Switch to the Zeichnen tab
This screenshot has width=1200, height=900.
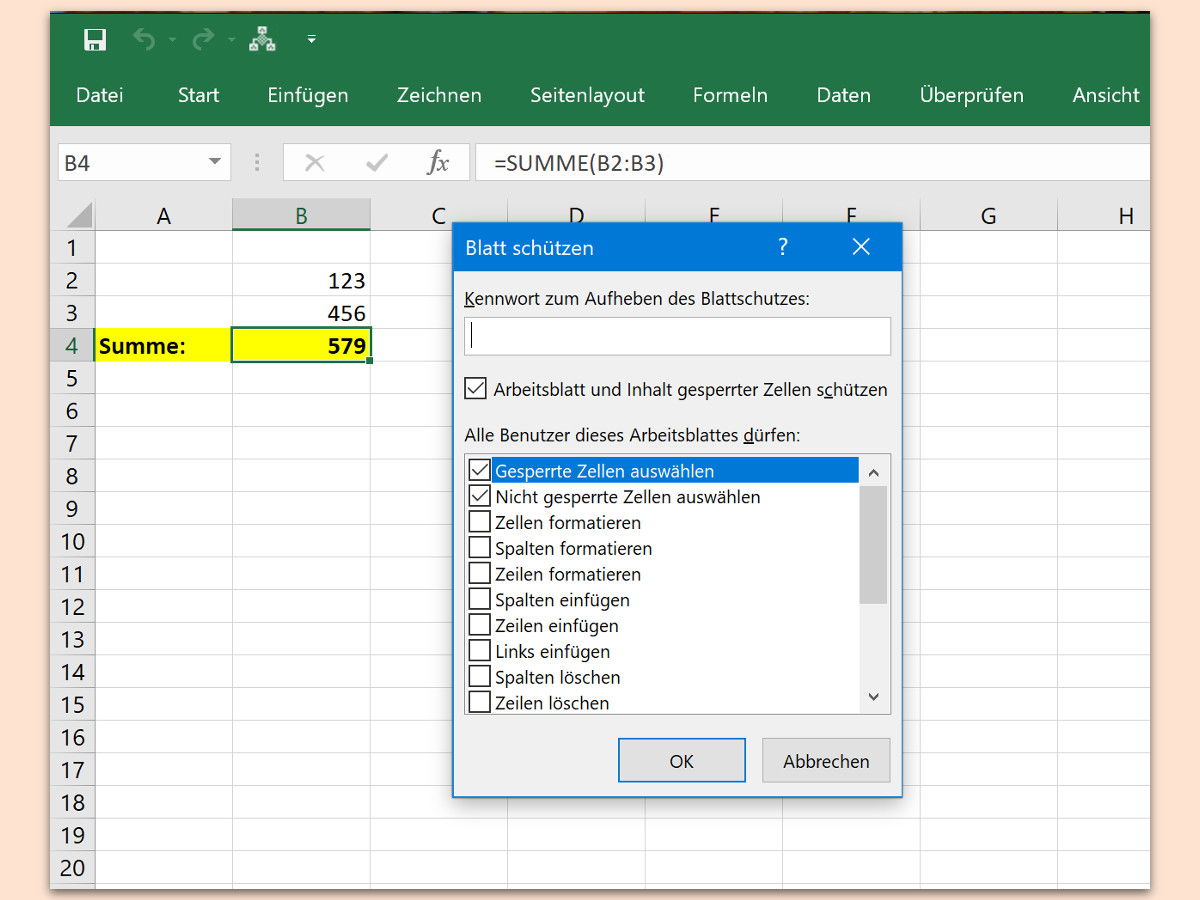(x=439, y=95)
